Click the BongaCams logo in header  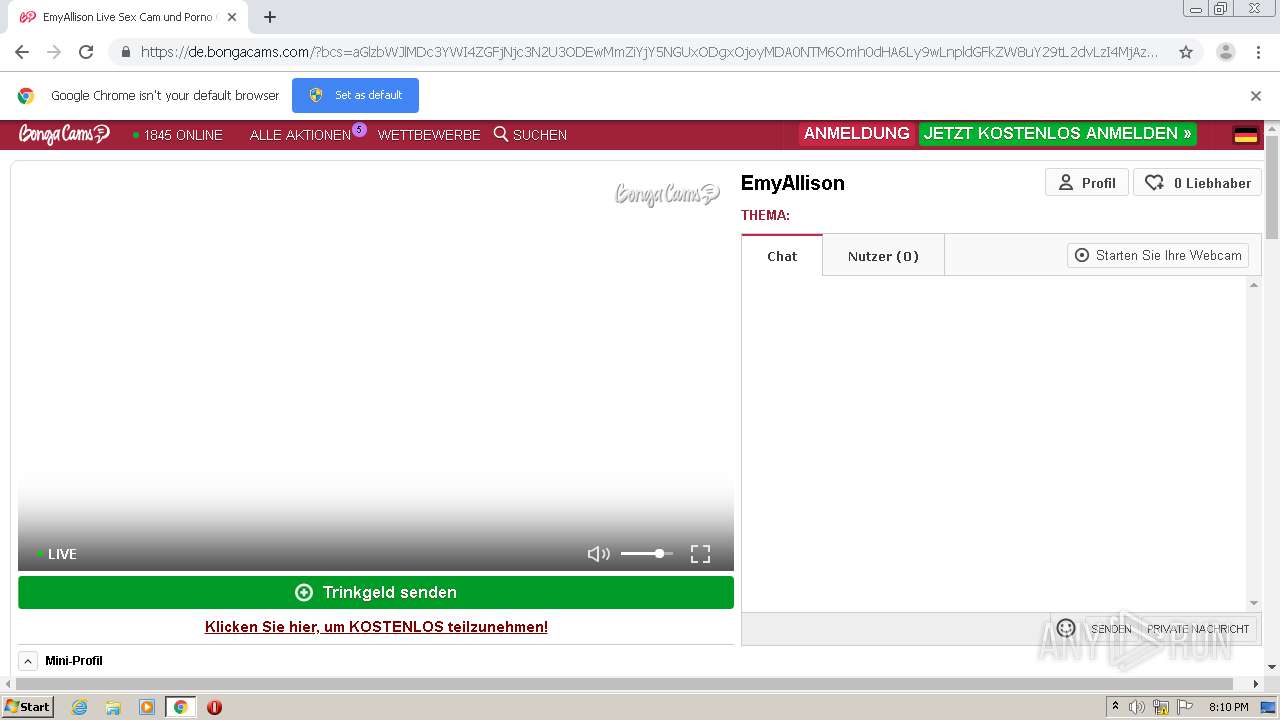tap(64, 134)
